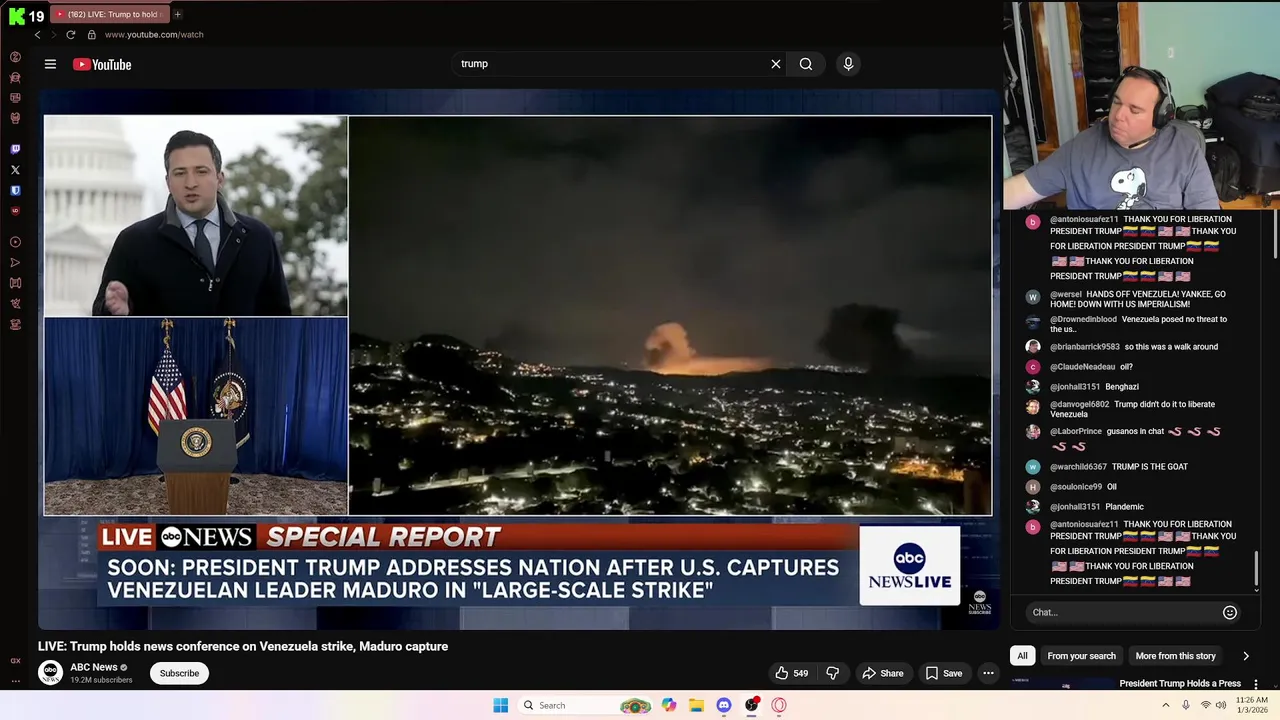This screenshot has width=1280, height=720.
Task: Subscribe to the ABC News channel
Action: pyautogui.click(x=179, y=673)
